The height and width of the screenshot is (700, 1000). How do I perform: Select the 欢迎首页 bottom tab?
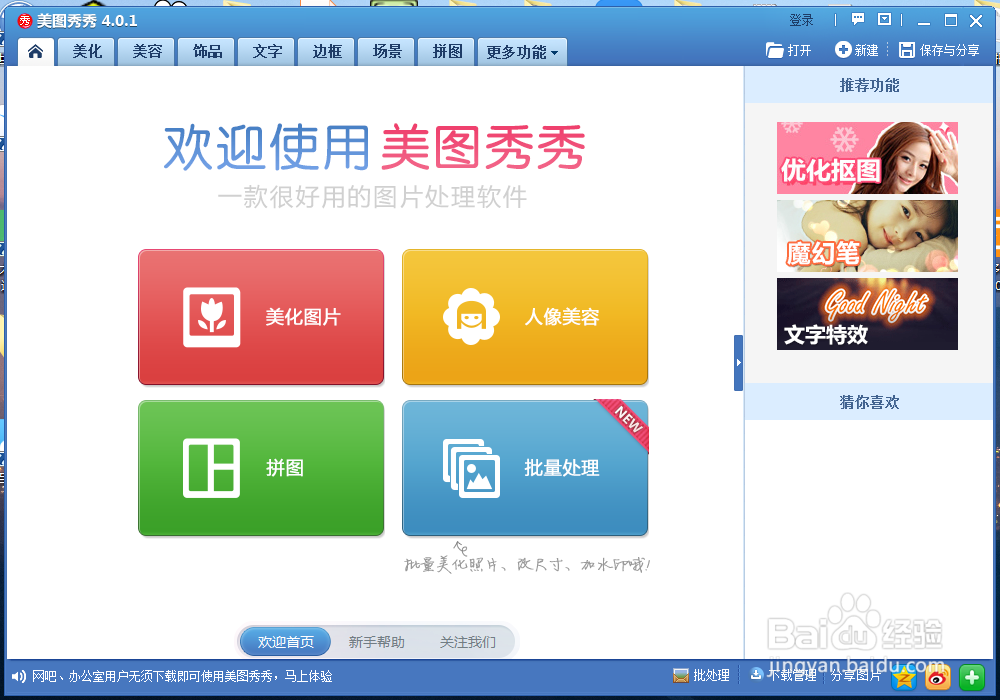click(x=286, y=642)
